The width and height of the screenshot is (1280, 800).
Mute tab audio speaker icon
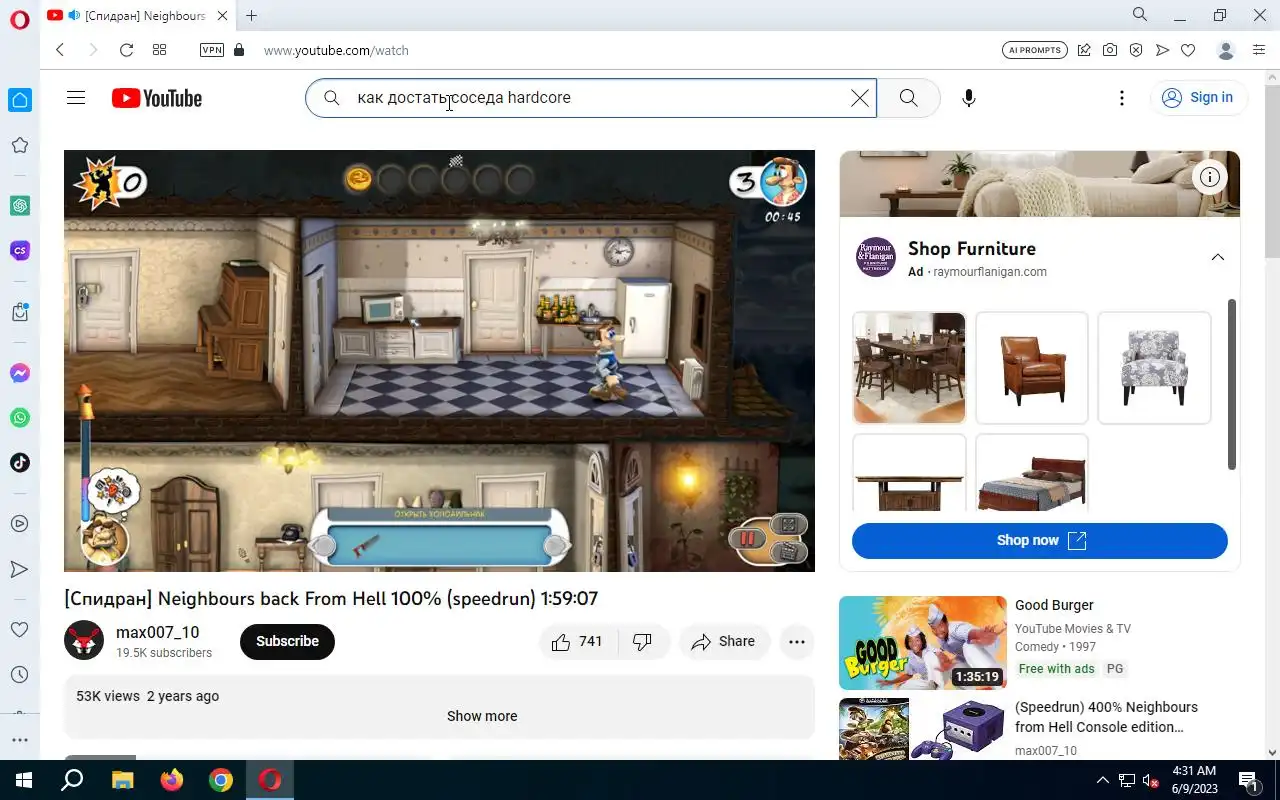(x=74, y=16)
